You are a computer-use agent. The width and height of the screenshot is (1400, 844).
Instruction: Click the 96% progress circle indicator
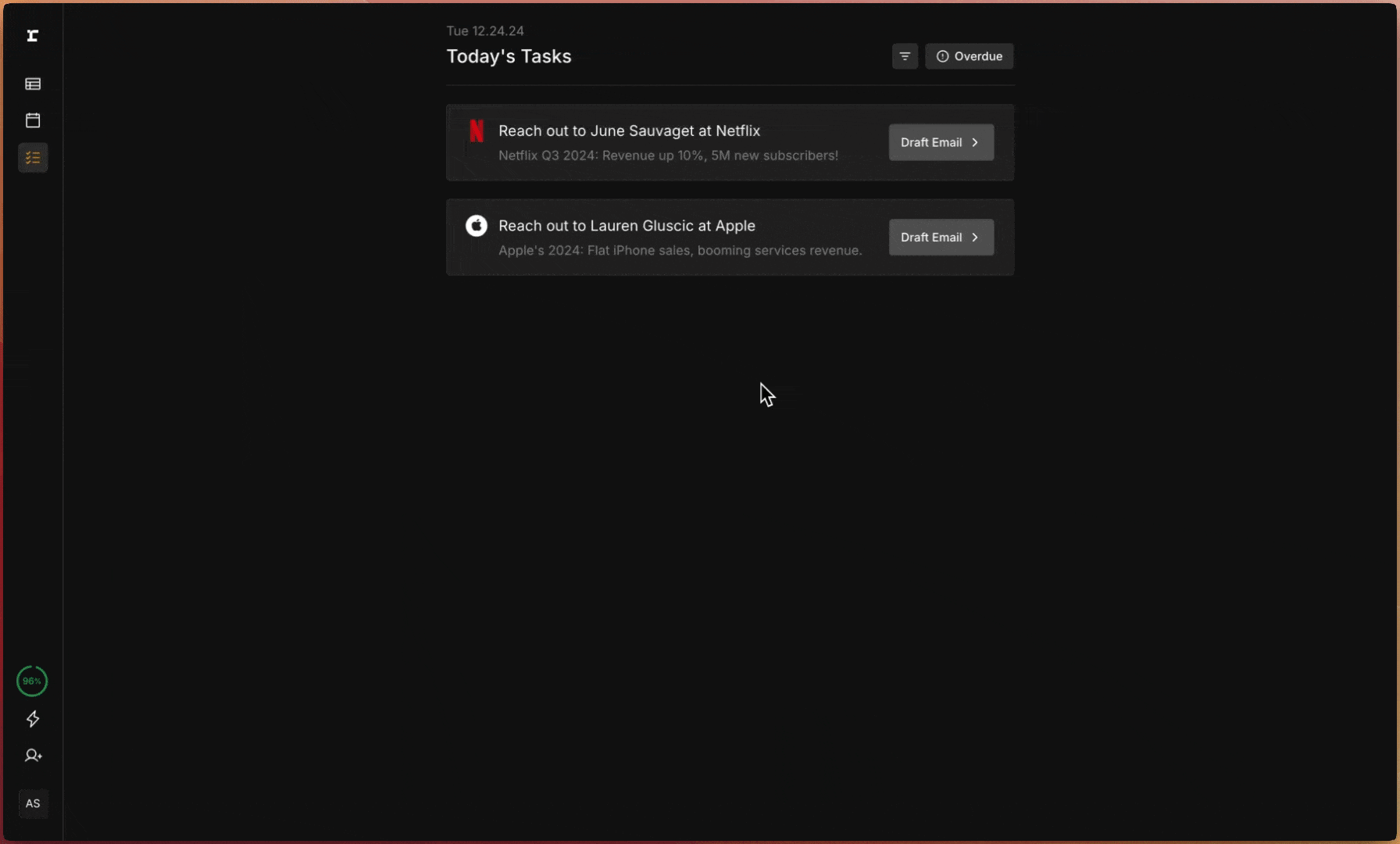click(x=32, y=681)
